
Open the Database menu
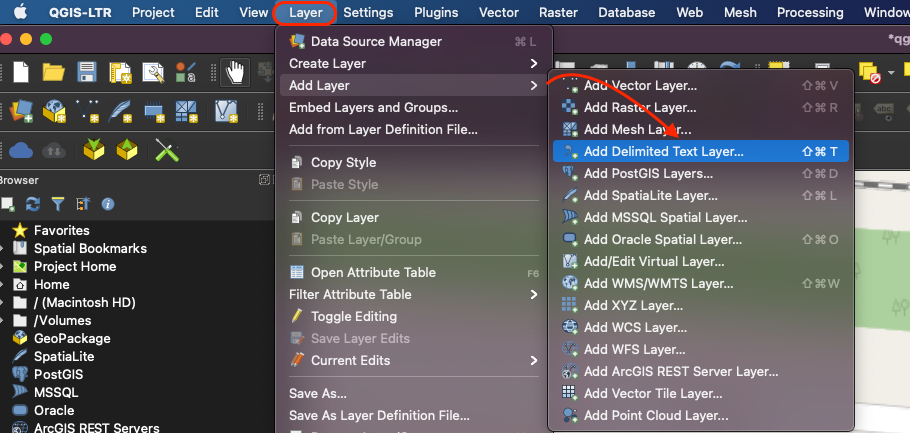pos(626,12)
